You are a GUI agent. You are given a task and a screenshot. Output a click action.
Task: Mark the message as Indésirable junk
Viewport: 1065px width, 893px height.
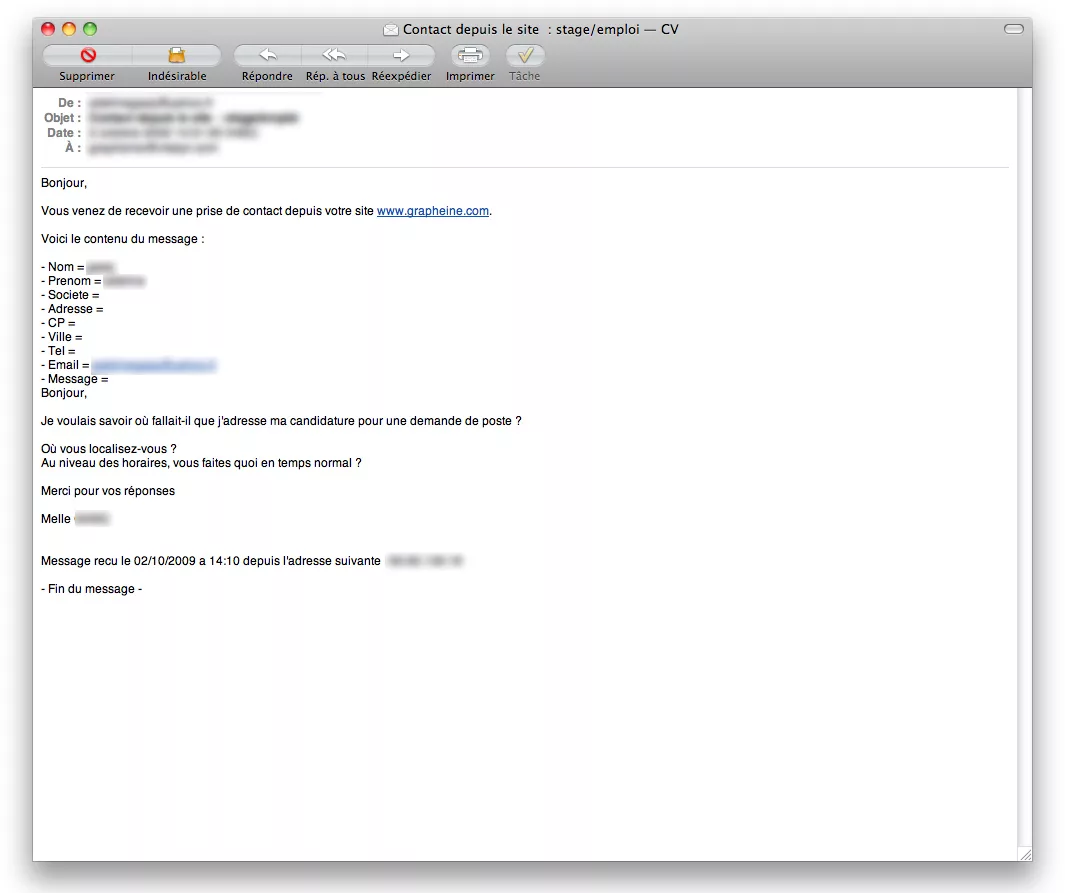177,56
